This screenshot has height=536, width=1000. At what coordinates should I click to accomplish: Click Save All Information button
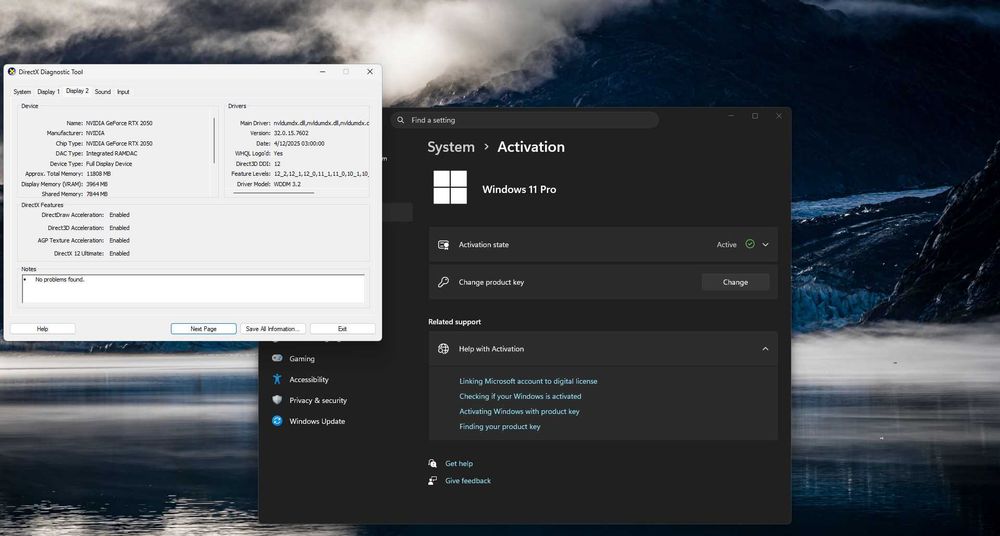pos(272,329)
